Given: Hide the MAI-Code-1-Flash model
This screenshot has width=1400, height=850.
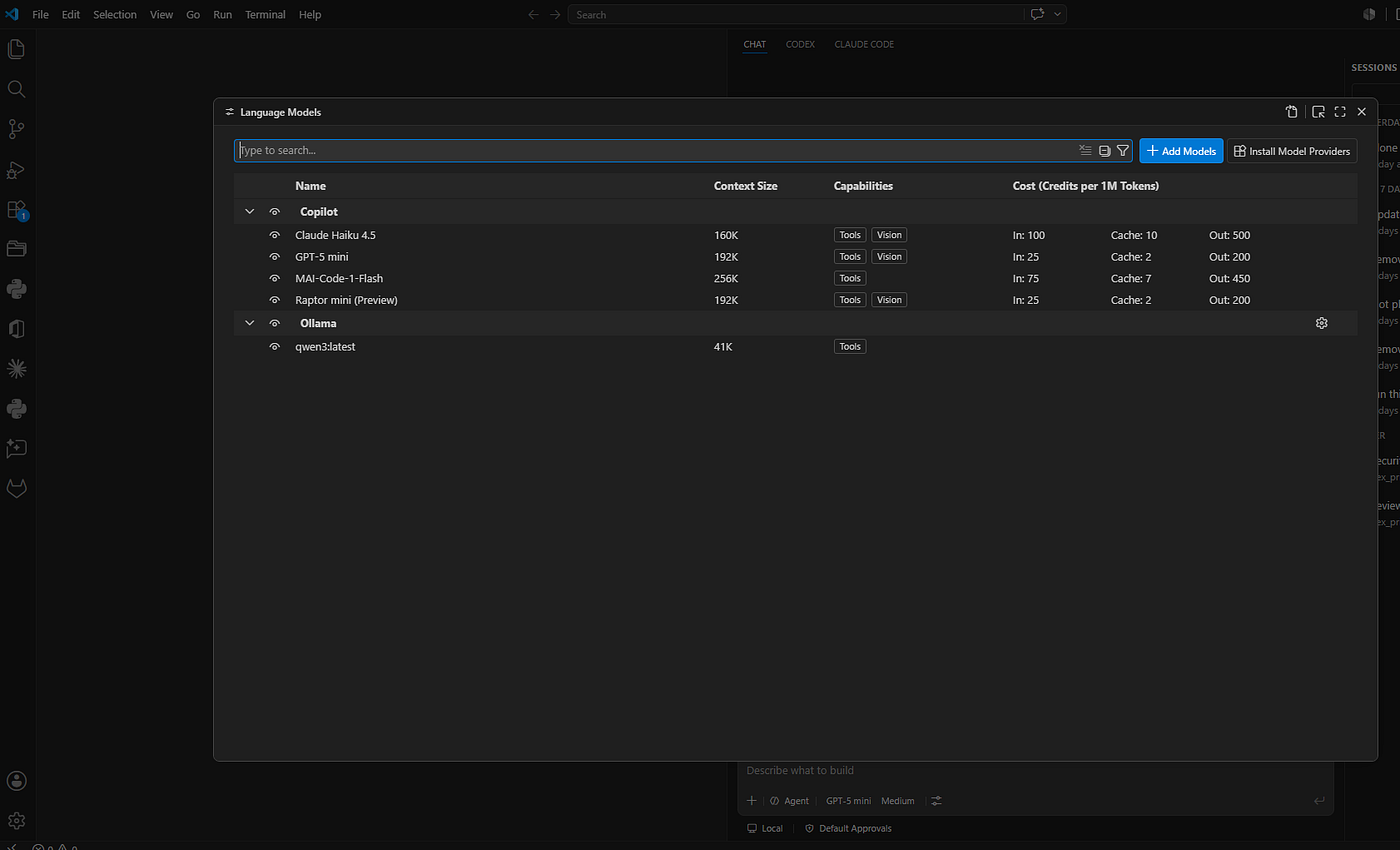Looking at the screenshot, I should (274, 278).
